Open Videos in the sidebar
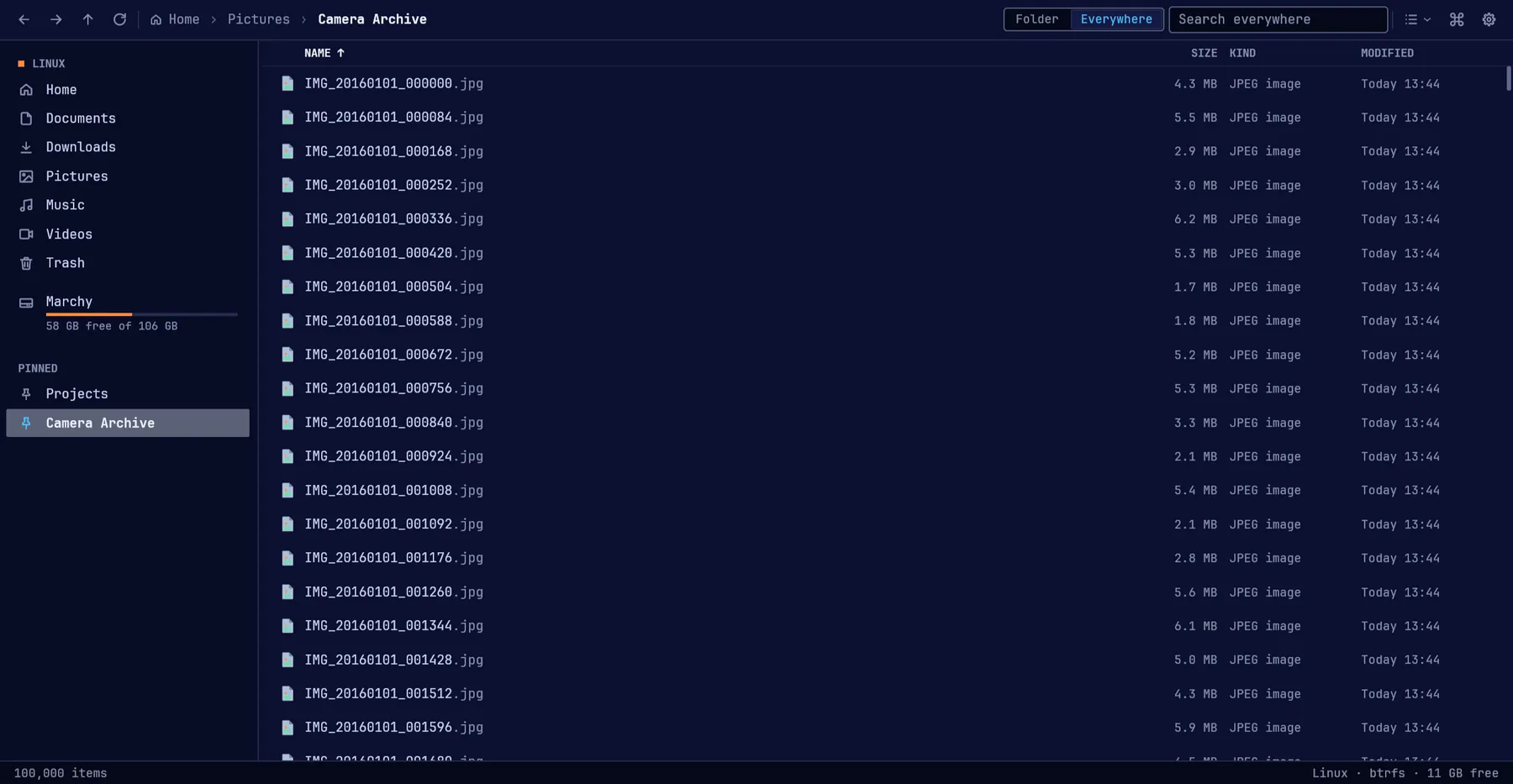1513x784 pixels. pyautogui.click(x=128, y=234)
